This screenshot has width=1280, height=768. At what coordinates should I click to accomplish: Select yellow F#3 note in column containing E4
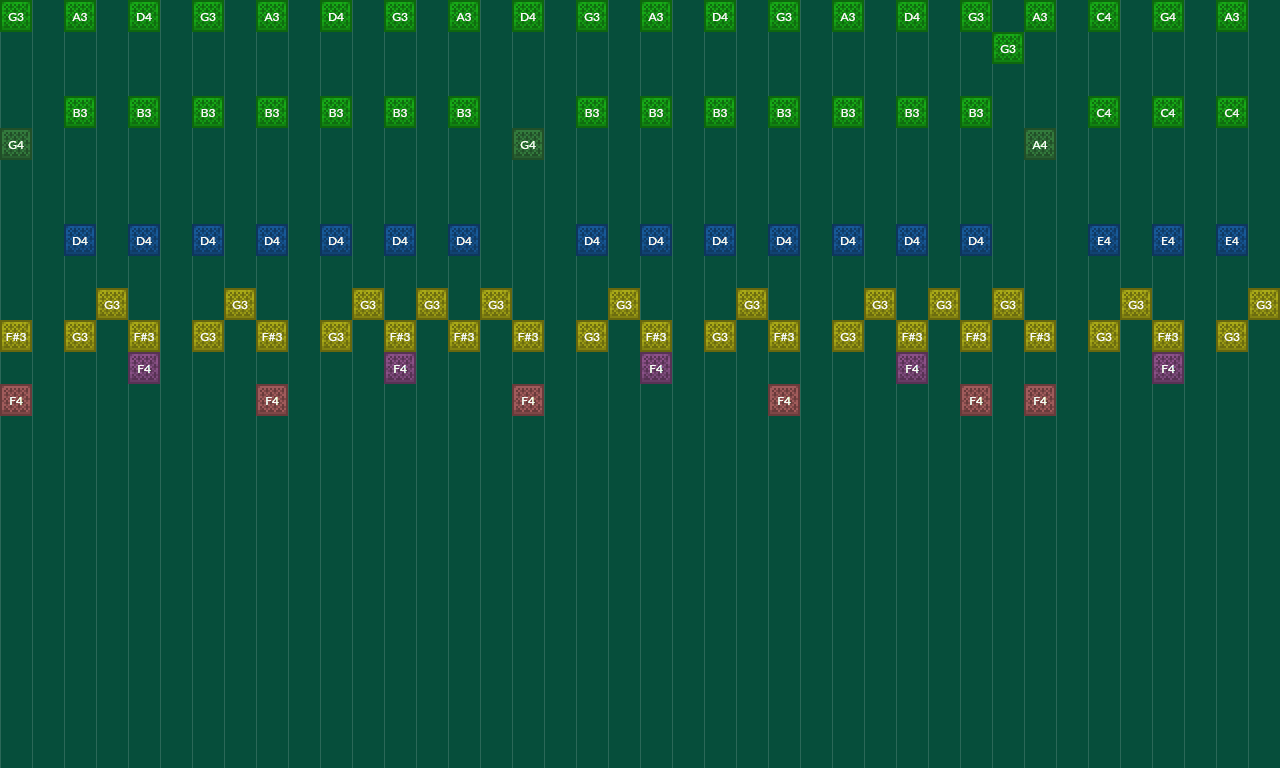coord(1168,337)
